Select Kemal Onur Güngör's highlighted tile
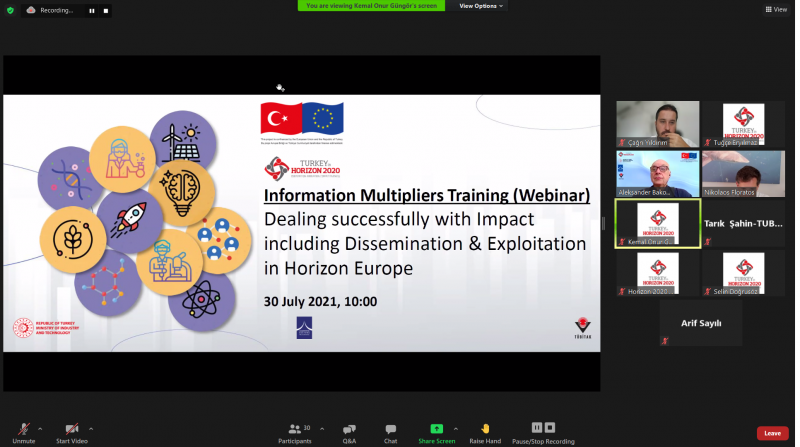This screenshot has width=800, height=447. tap(658, 224)
